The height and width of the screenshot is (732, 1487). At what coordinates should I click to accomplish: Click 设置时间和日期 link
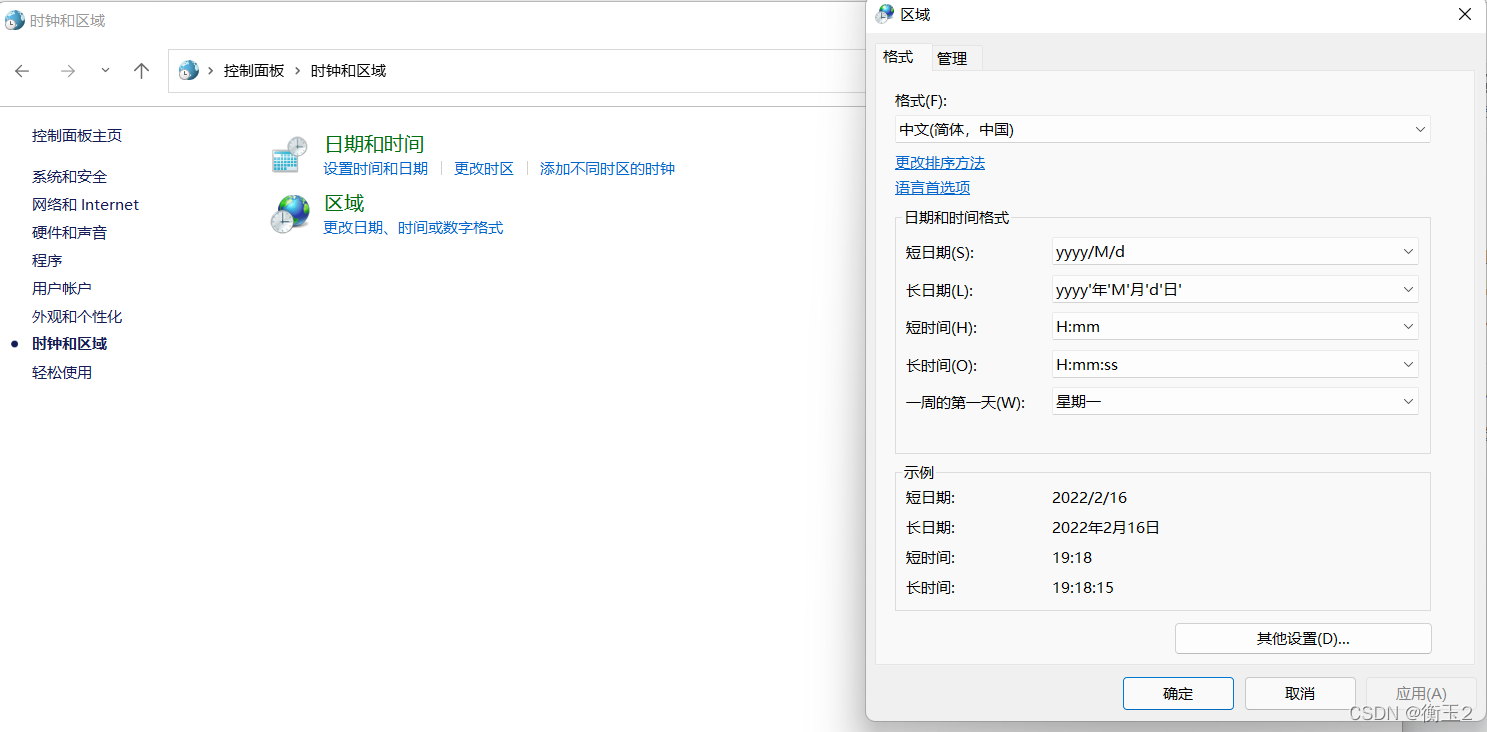376,169
